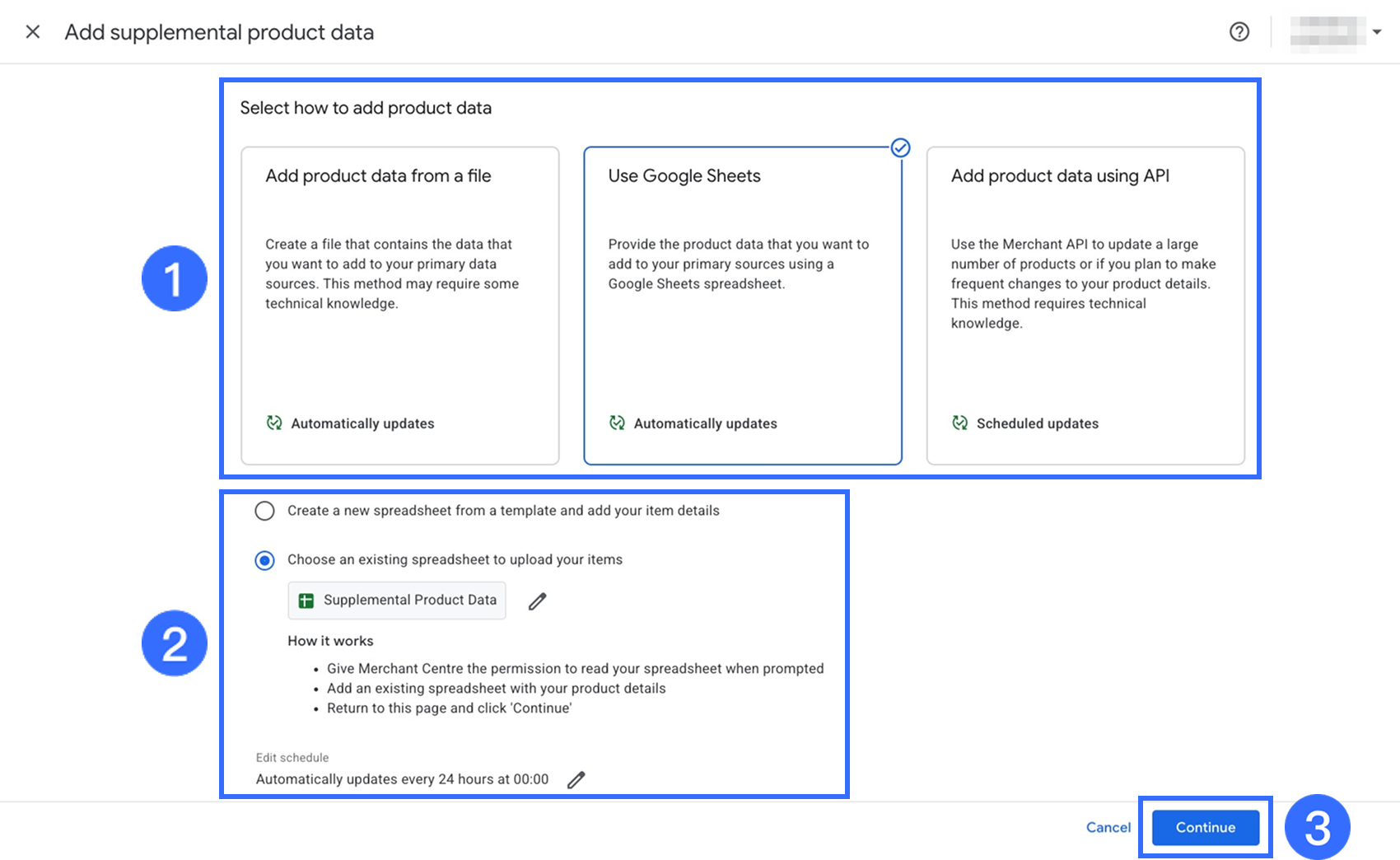Edit the selected spreadsheet with pencil icon
The image size is (1400, 860).
click(538, 601)
